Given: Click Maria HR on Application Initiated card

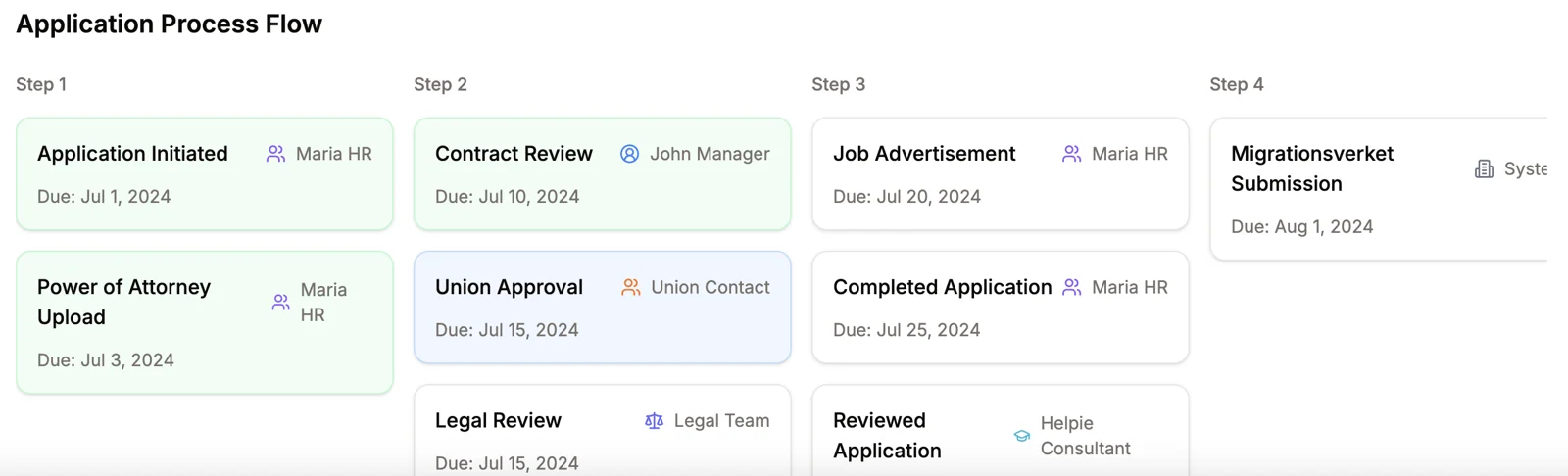Looking at the screenshot, I should (x=334, y=154).
